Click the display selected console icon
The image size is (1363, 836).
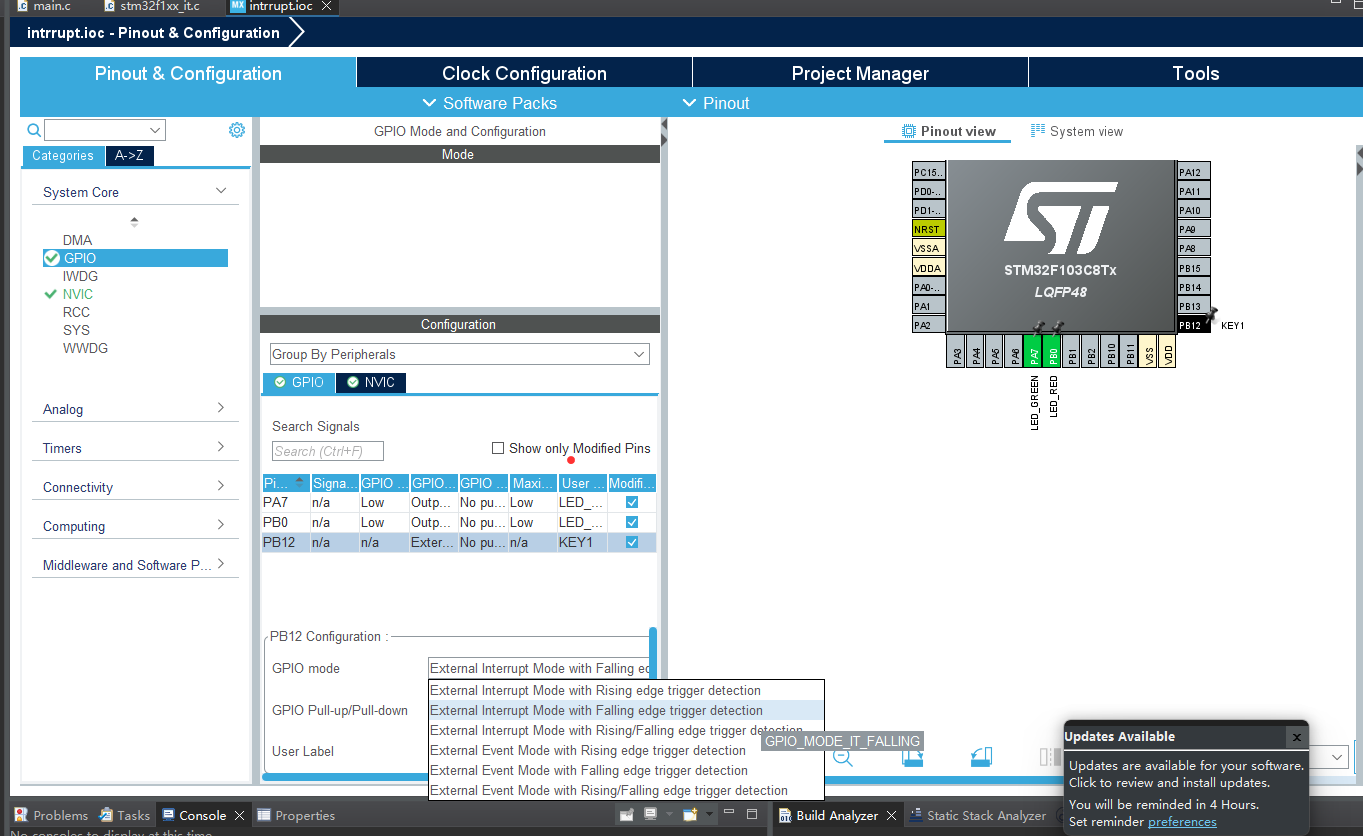pyautogui.click(x=650, y=815)
